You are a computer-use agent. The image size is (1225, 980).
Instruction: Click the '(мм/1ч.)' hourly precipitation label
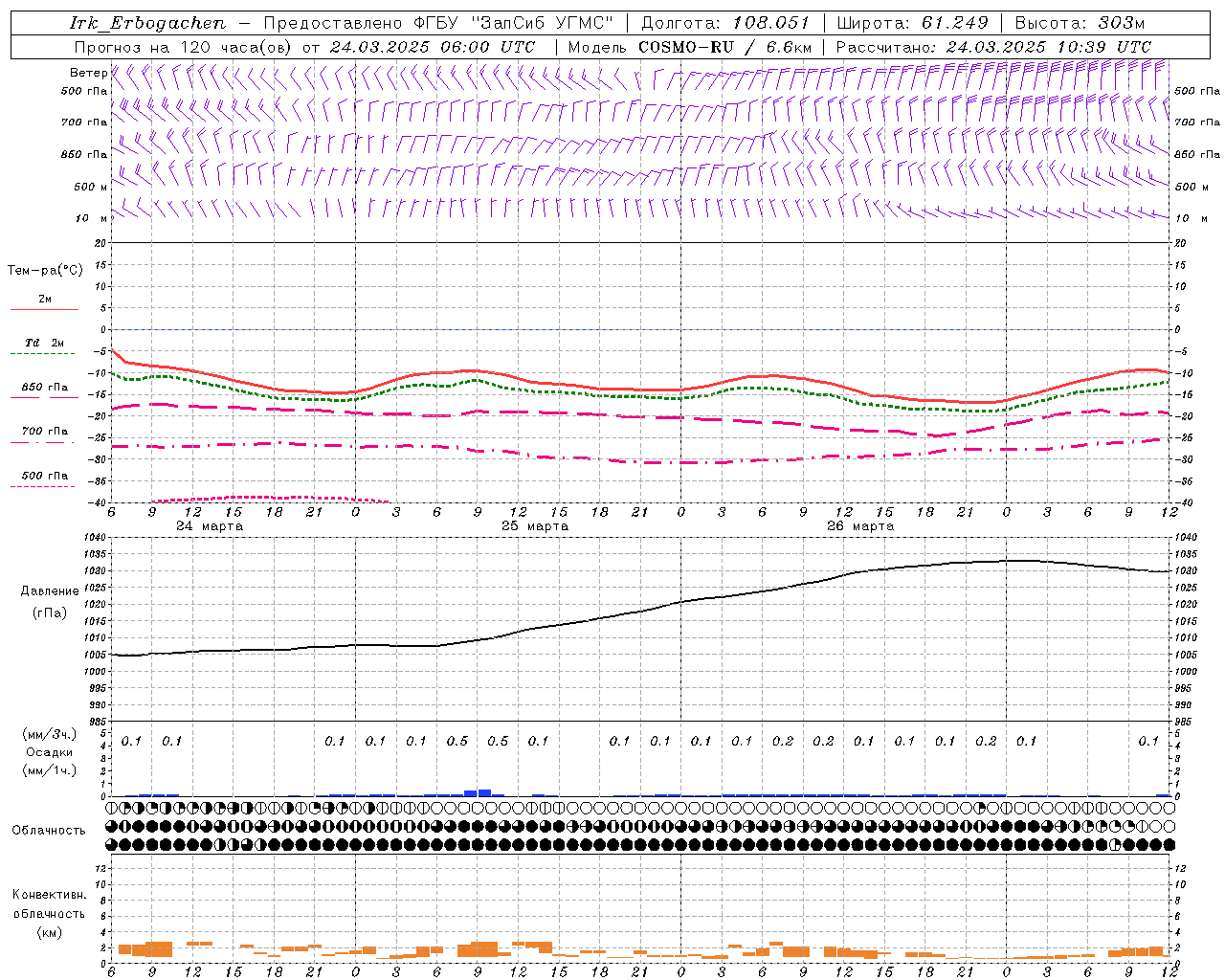click(50, 770)
